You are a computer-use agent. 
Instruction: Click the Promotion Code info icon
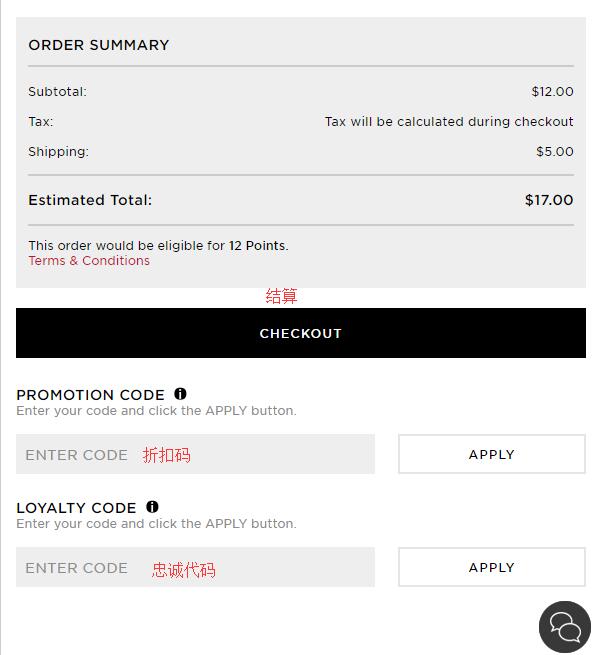point(180,394)
